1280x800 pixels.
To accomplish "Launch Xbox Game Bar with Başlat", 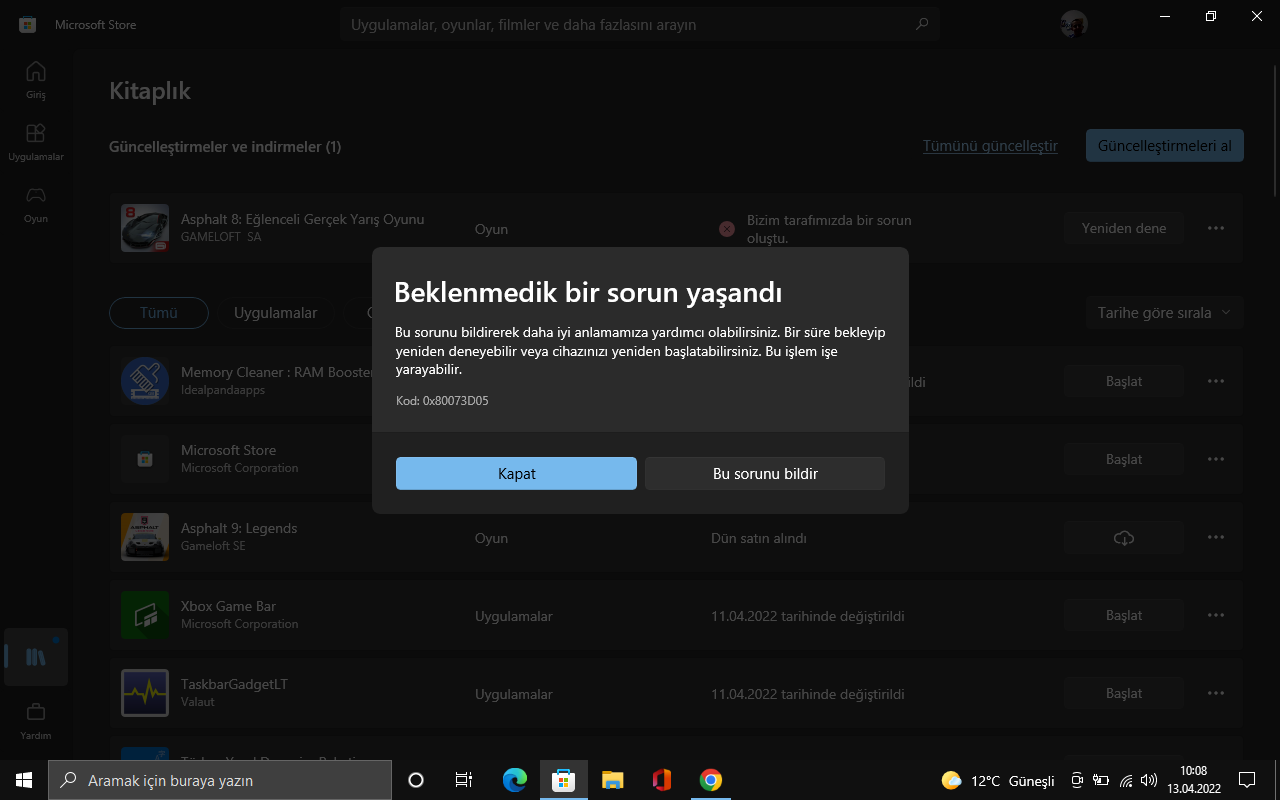I will click(x=1124, y=615).
